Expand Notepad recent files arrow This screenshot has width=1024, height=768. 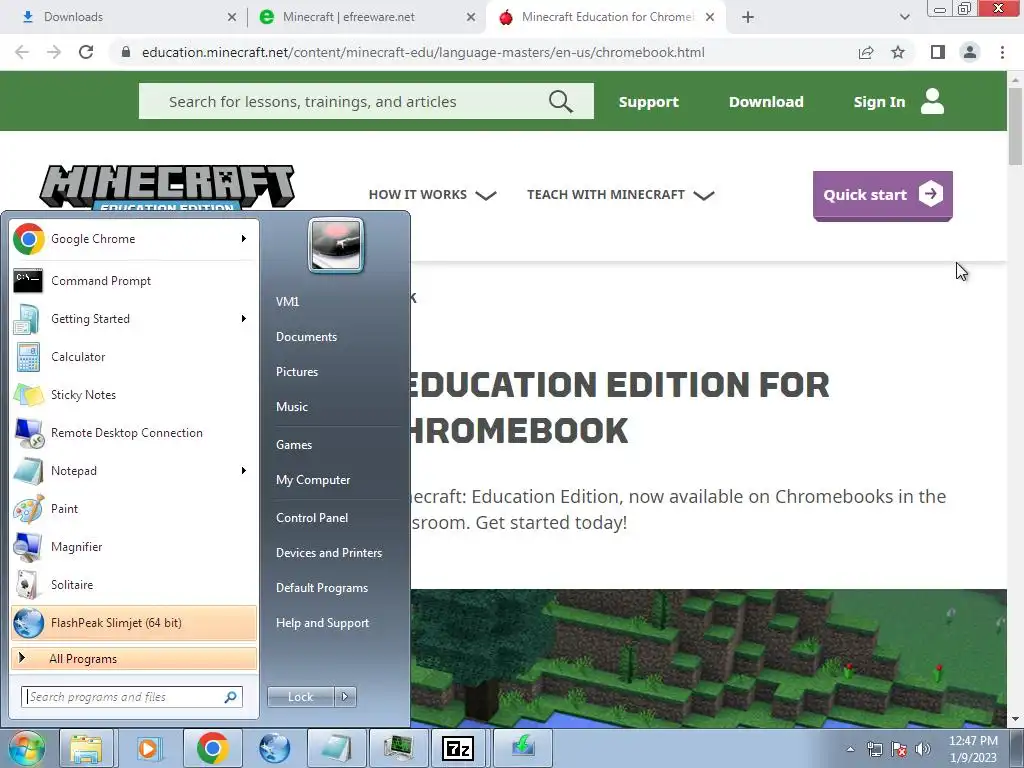(244, 471)
